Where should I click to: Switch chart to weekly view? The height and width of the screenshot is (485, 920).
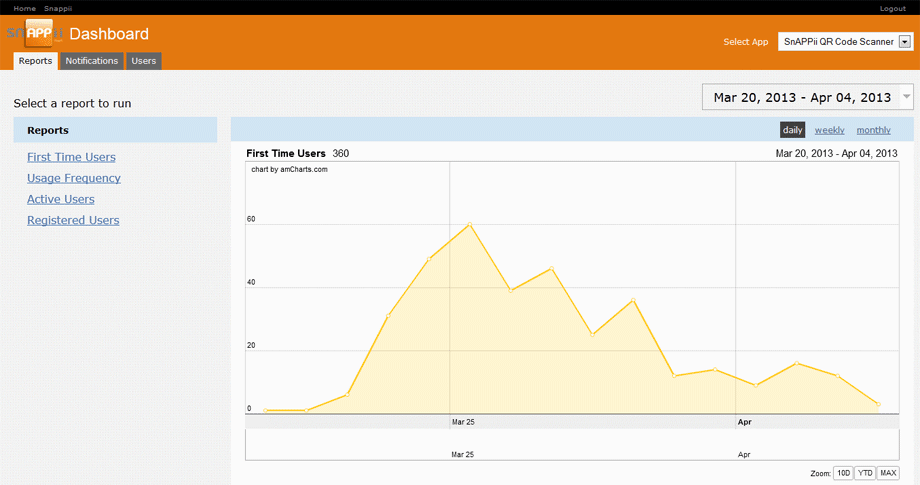[829, 130]
